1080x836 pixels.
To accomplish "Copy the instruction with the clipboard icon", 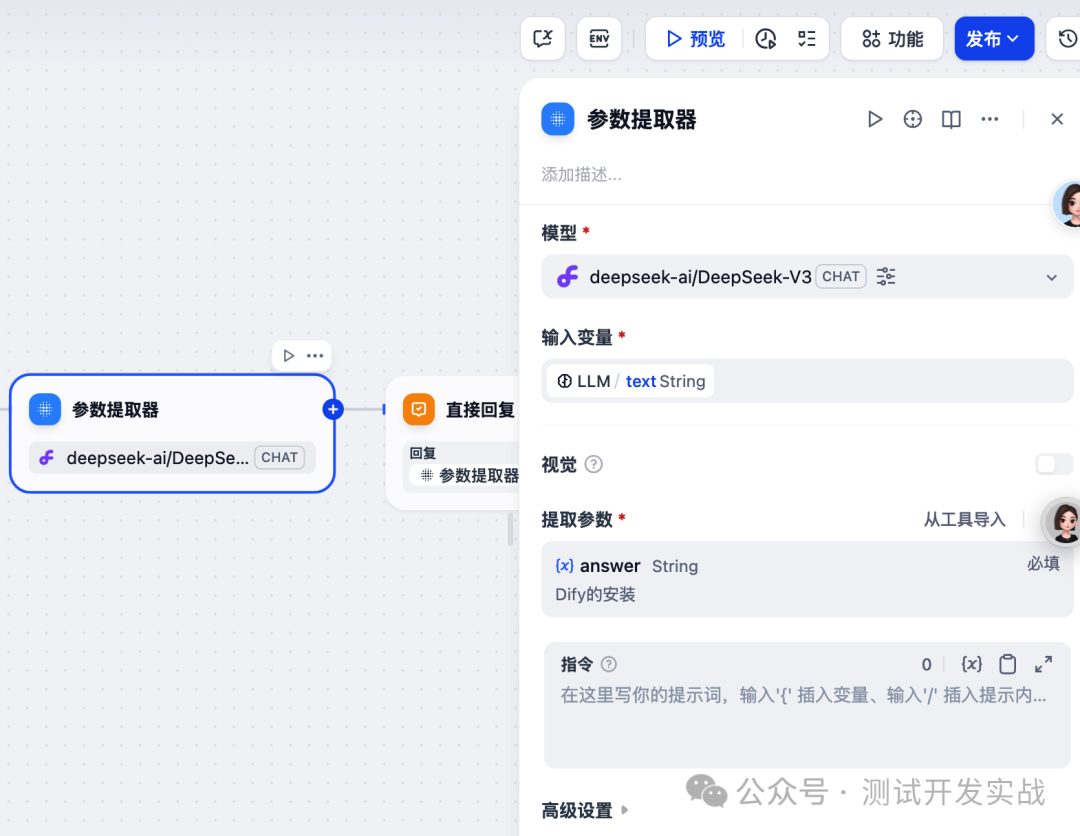I will pos(1008,664).
